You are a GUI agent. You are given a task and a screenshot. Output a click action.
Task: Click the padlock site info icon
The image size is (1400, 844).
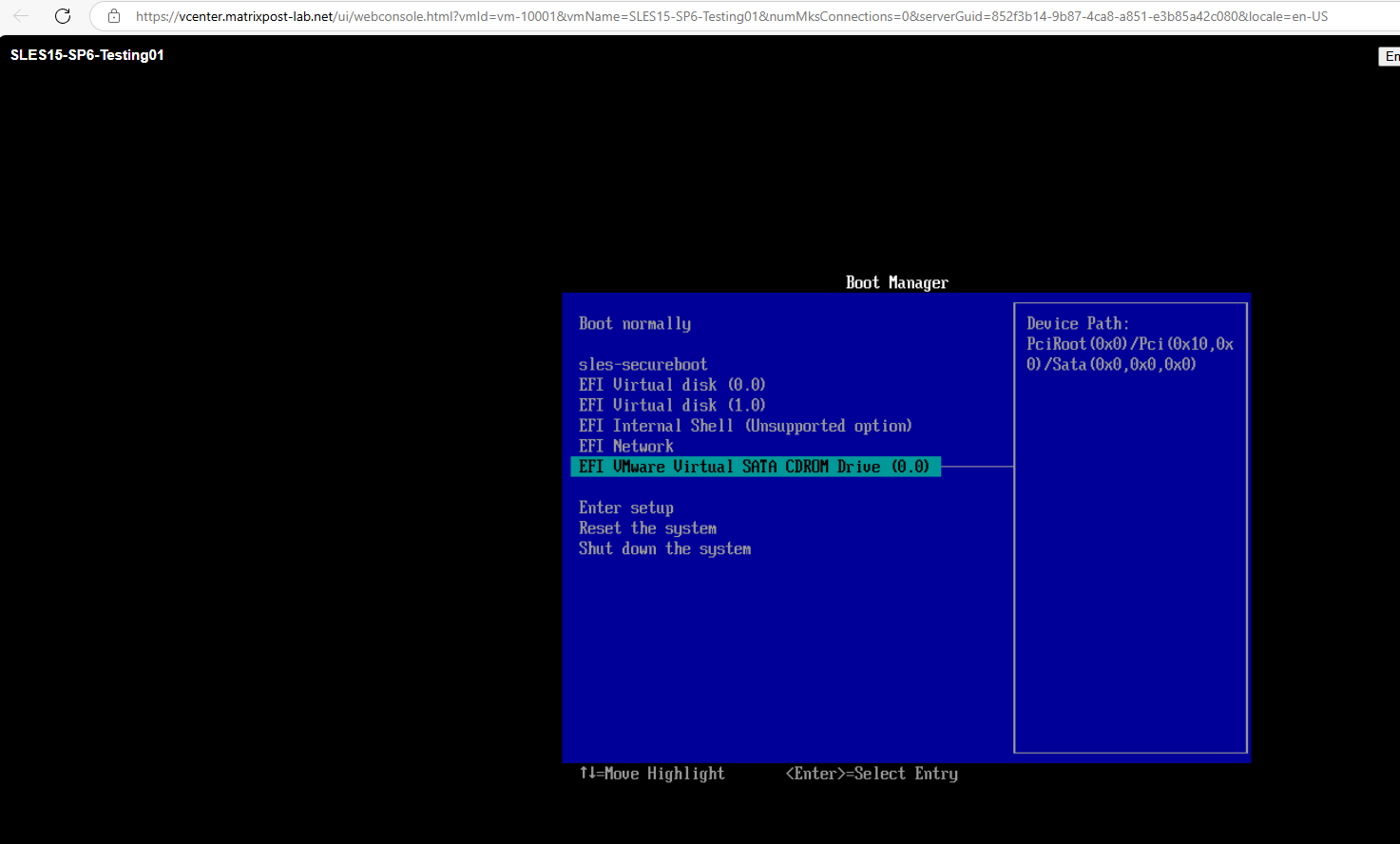(114, 16)
